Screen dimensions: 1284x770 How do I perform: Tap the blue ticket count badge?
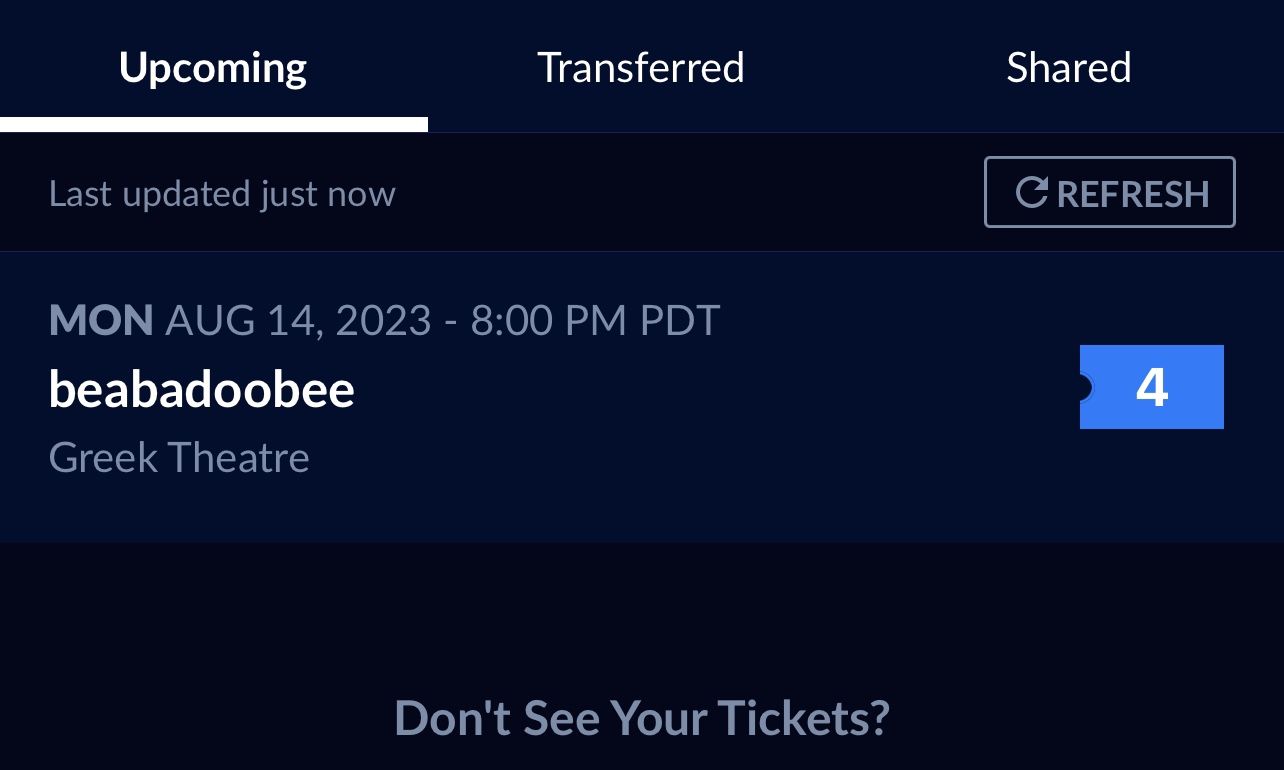click(1151, 387)
